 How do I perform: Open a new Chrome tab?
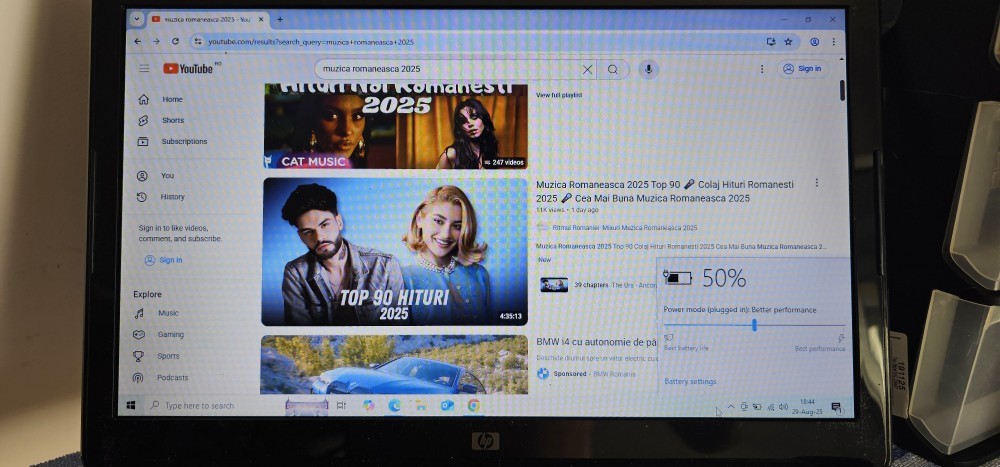(x=280, y=19)
